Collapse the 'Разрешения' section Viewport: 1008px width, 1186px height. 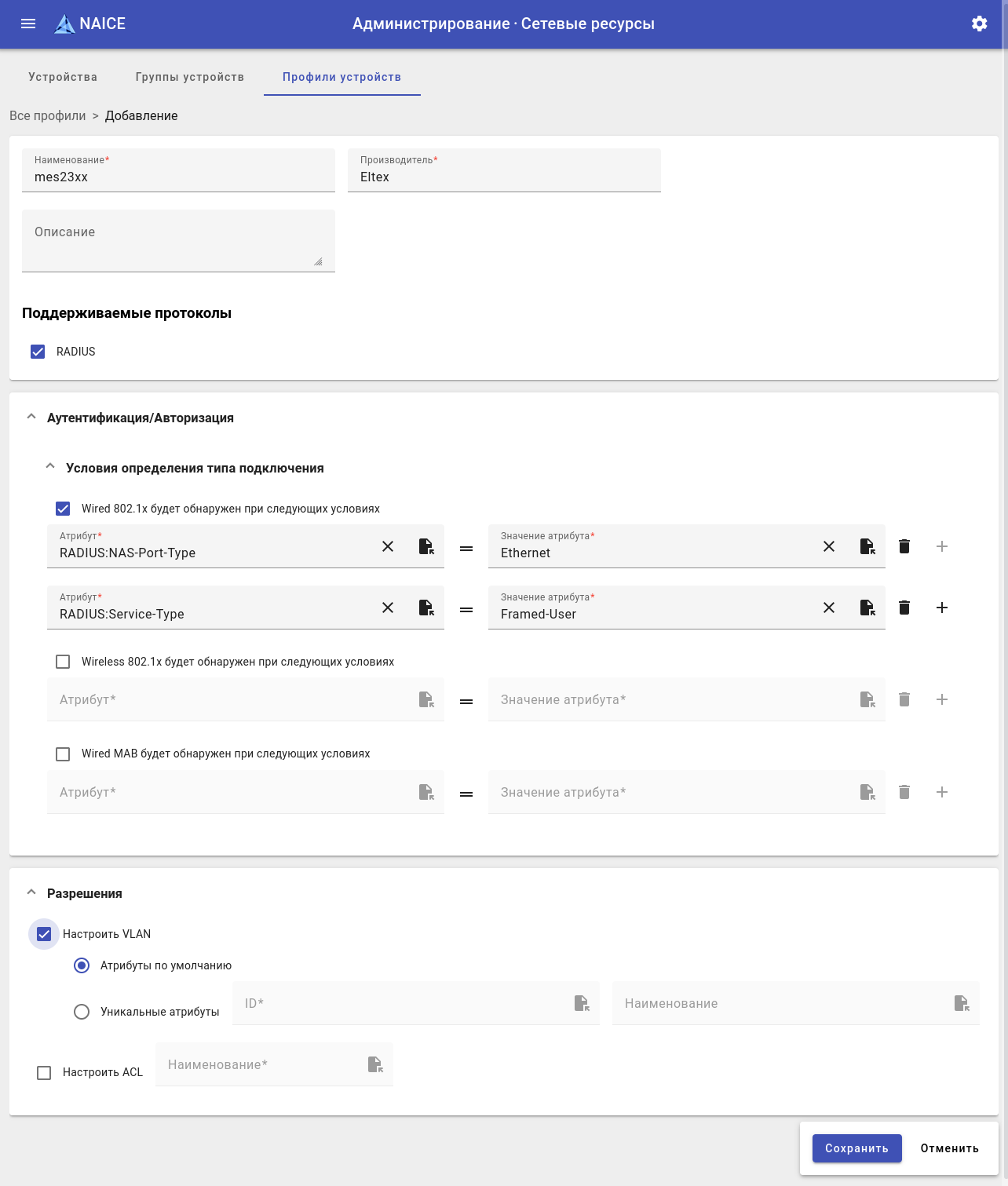point(31,893)
